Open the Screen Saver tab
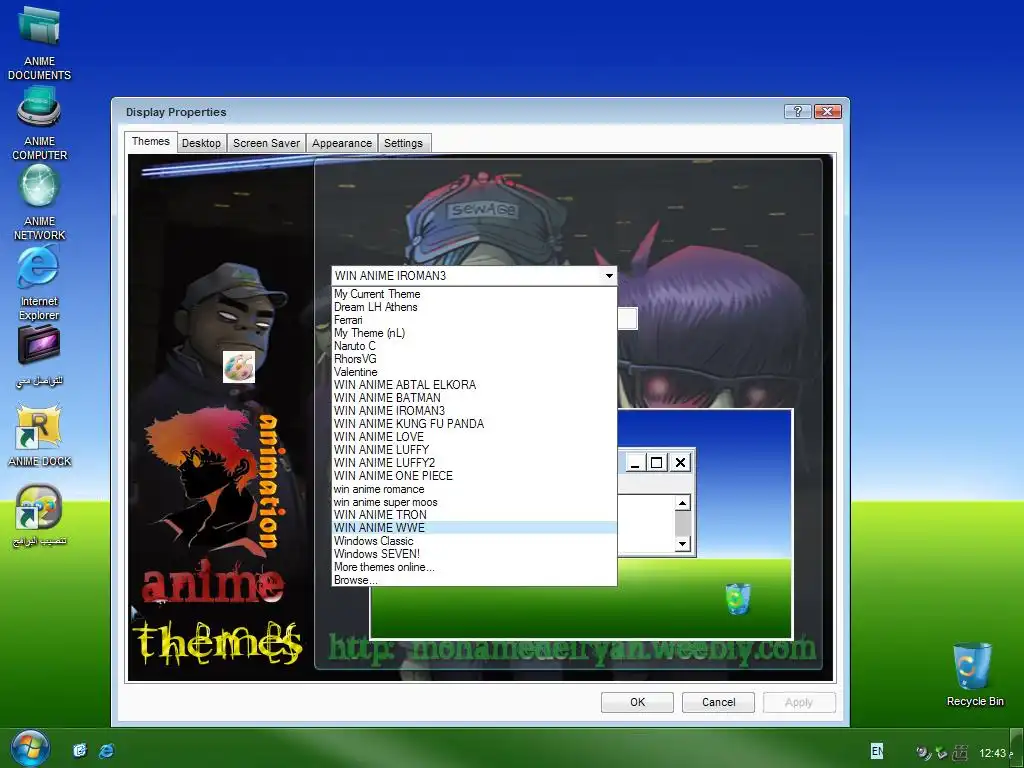 [x=266, y=143]
